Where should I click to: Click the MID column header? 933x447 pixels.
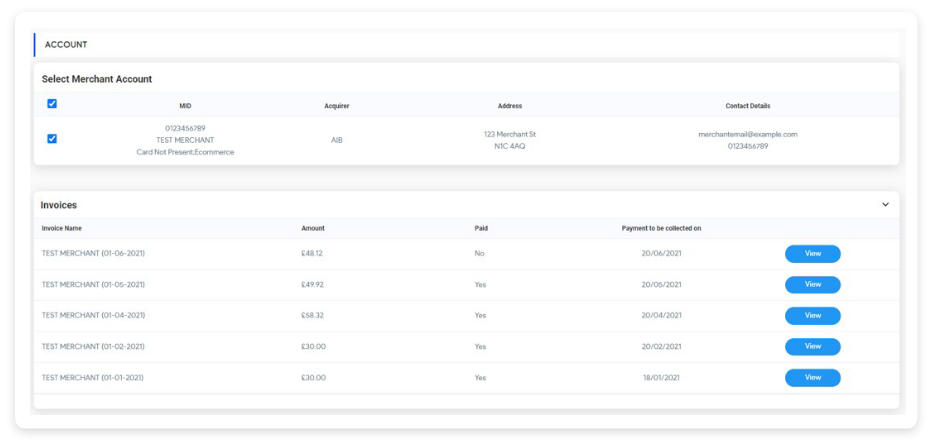pyautogui.click(x=185, y=106)
